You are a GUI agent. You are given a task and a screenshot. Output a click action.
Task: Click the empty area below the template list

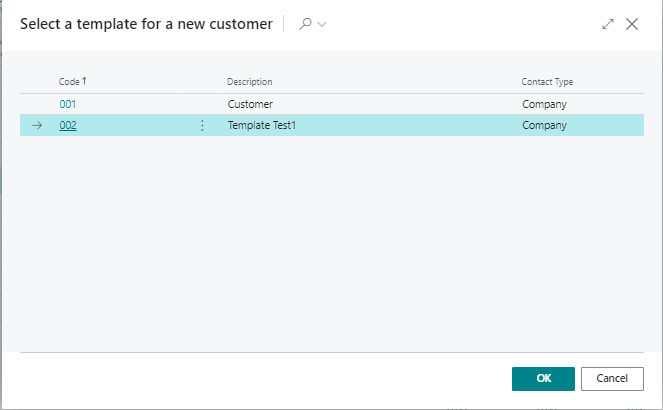[332, 243]
